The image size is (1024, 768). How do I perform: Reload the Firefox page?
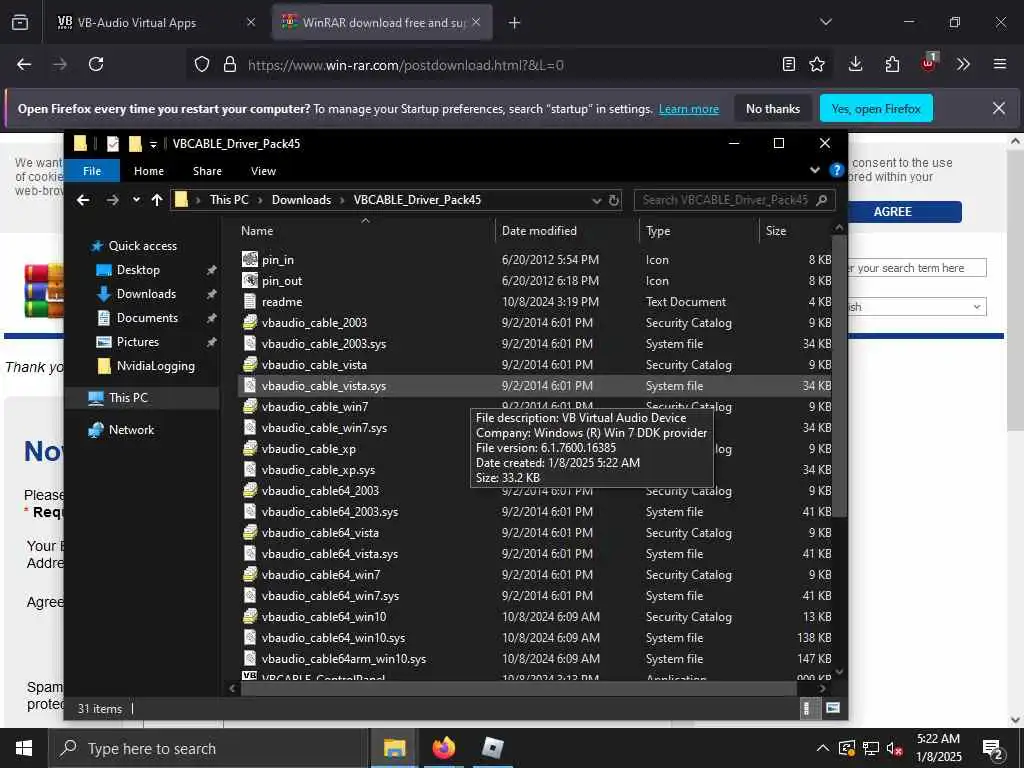tap(96, 64)
